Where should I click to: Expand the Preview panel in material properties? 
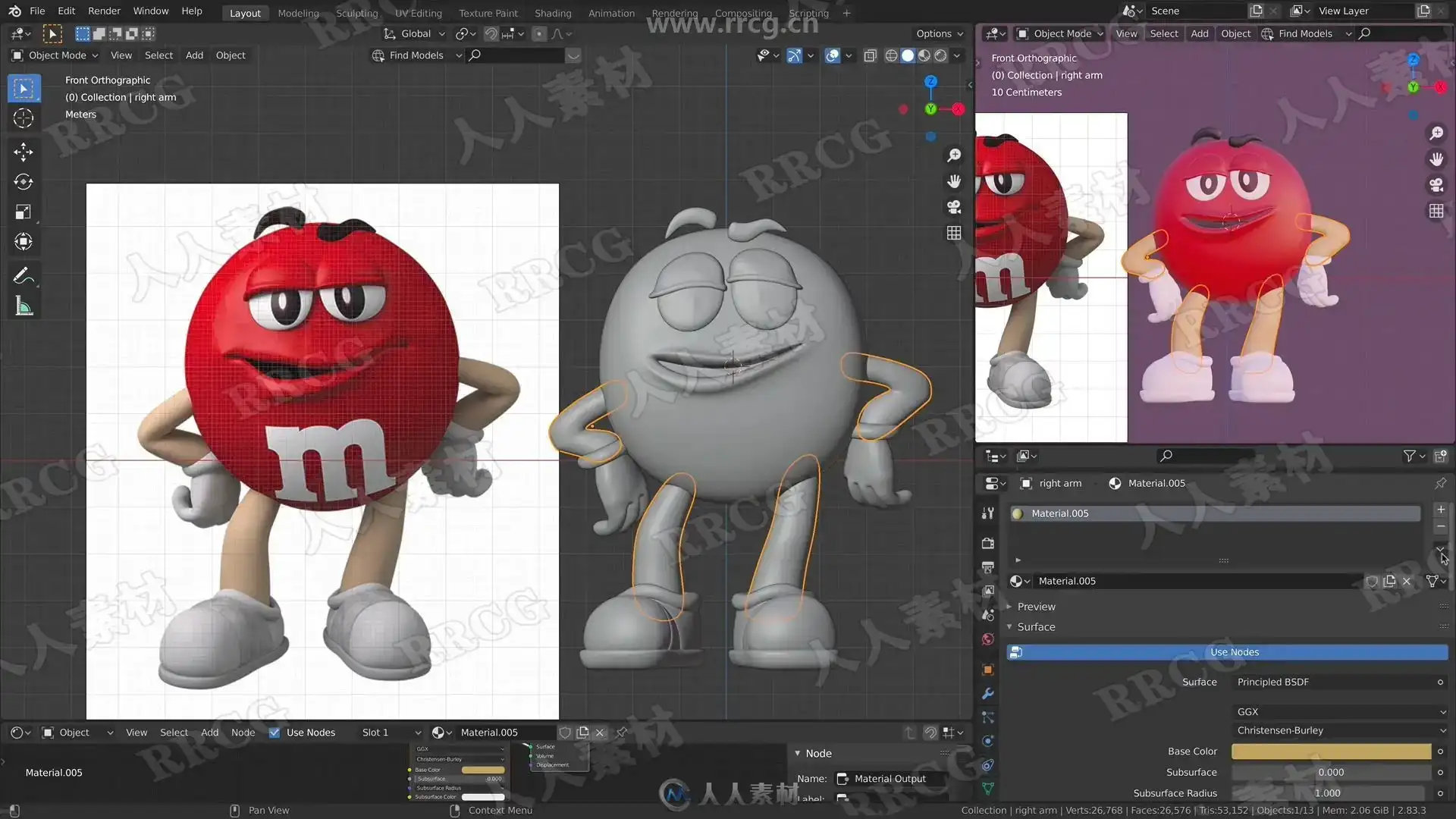click(1036, 607)
